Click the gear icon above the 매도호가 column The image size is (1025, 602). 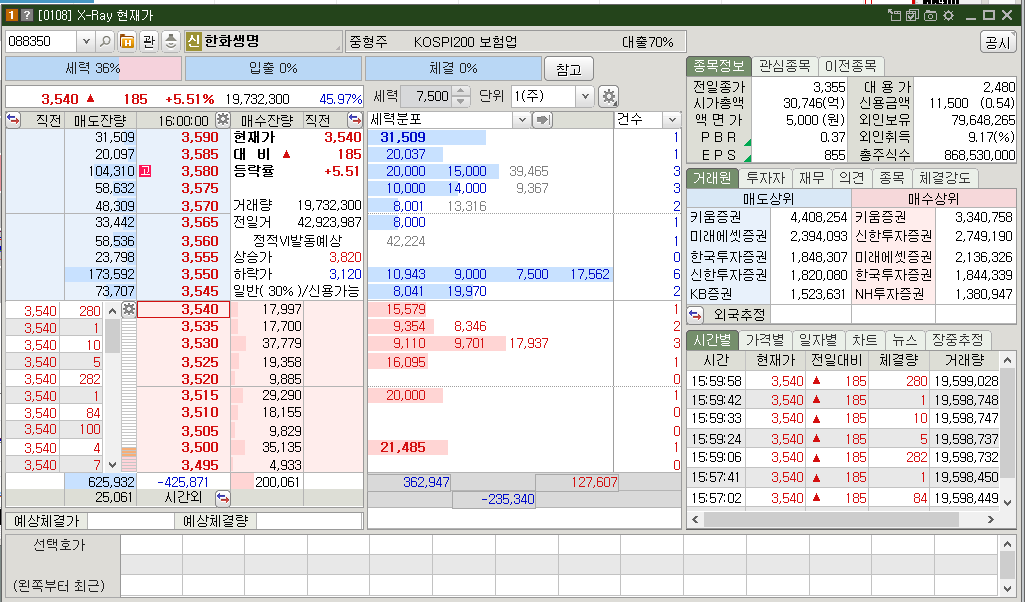[127, 309]
